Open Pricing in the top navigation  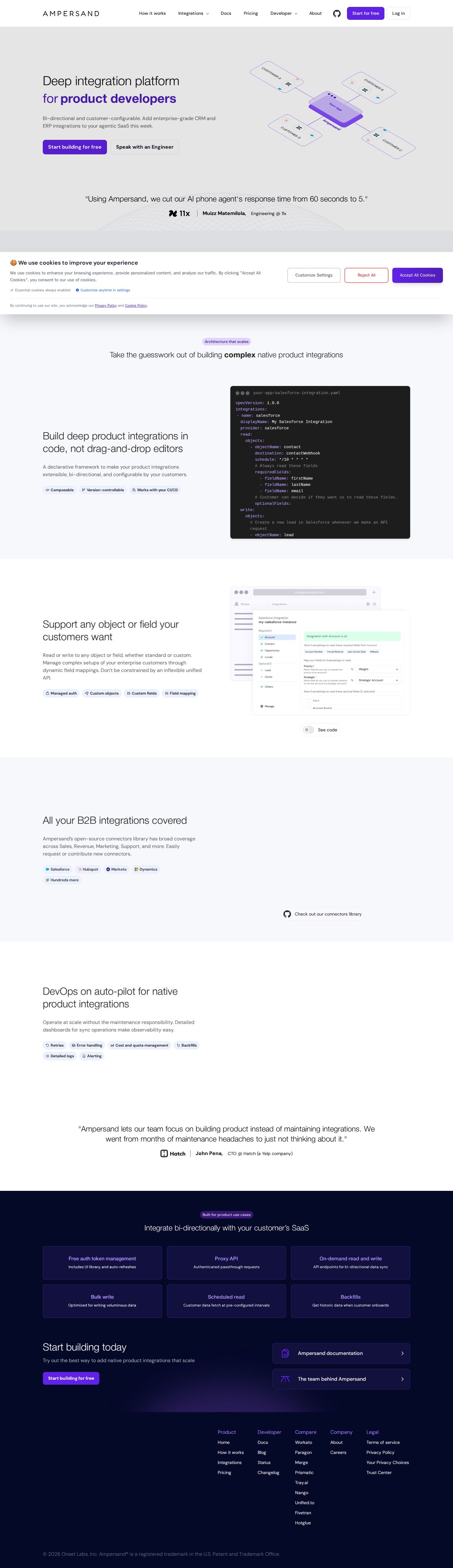(251, 14)
